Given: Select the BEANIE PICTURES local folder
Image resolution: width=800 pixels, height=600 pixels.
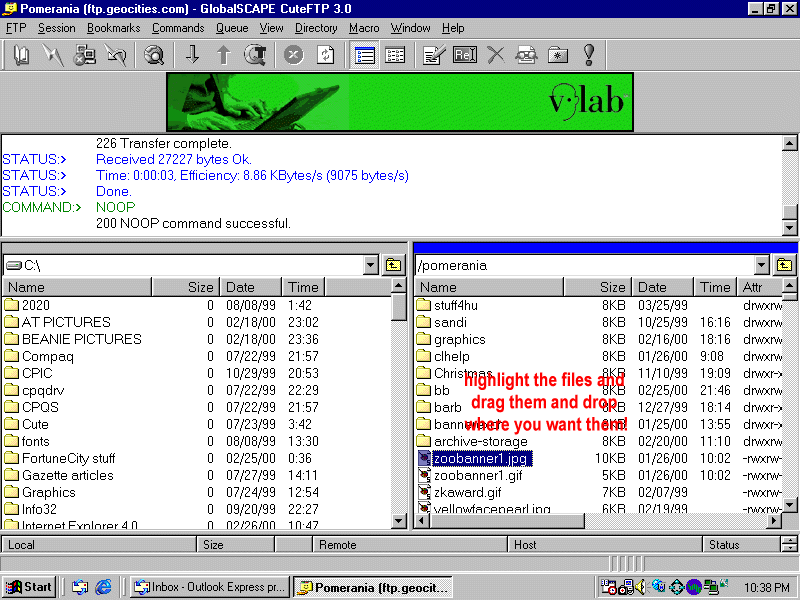Looking at the screenshot, I should click(81, 339).
